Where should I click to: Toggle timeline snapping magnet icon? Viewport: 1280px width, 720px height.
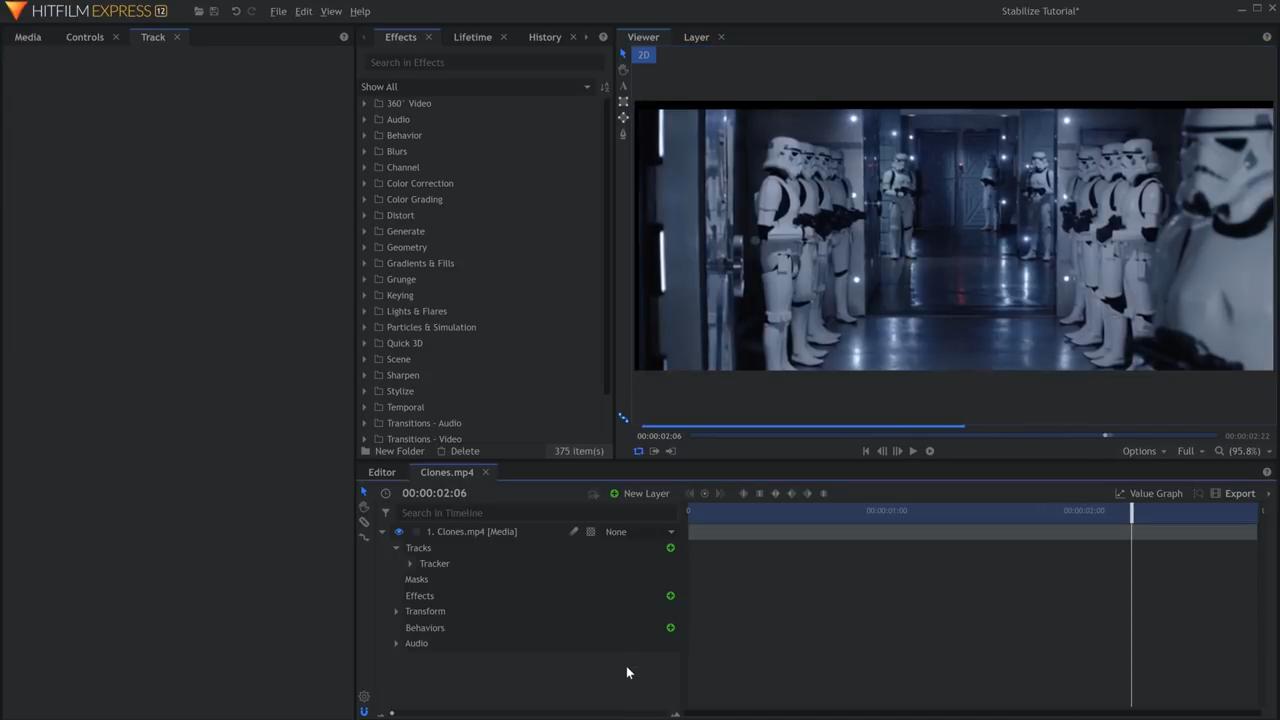364,712
